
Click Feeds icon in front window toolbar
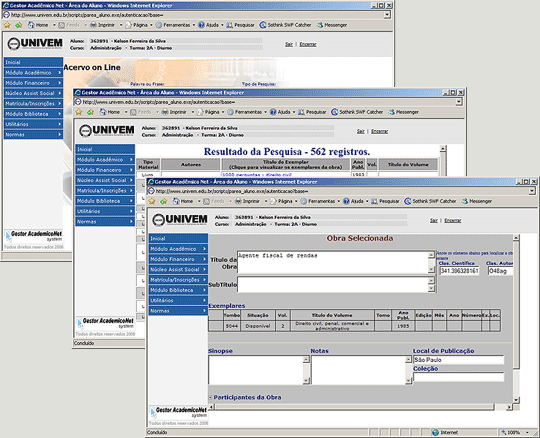207,201
